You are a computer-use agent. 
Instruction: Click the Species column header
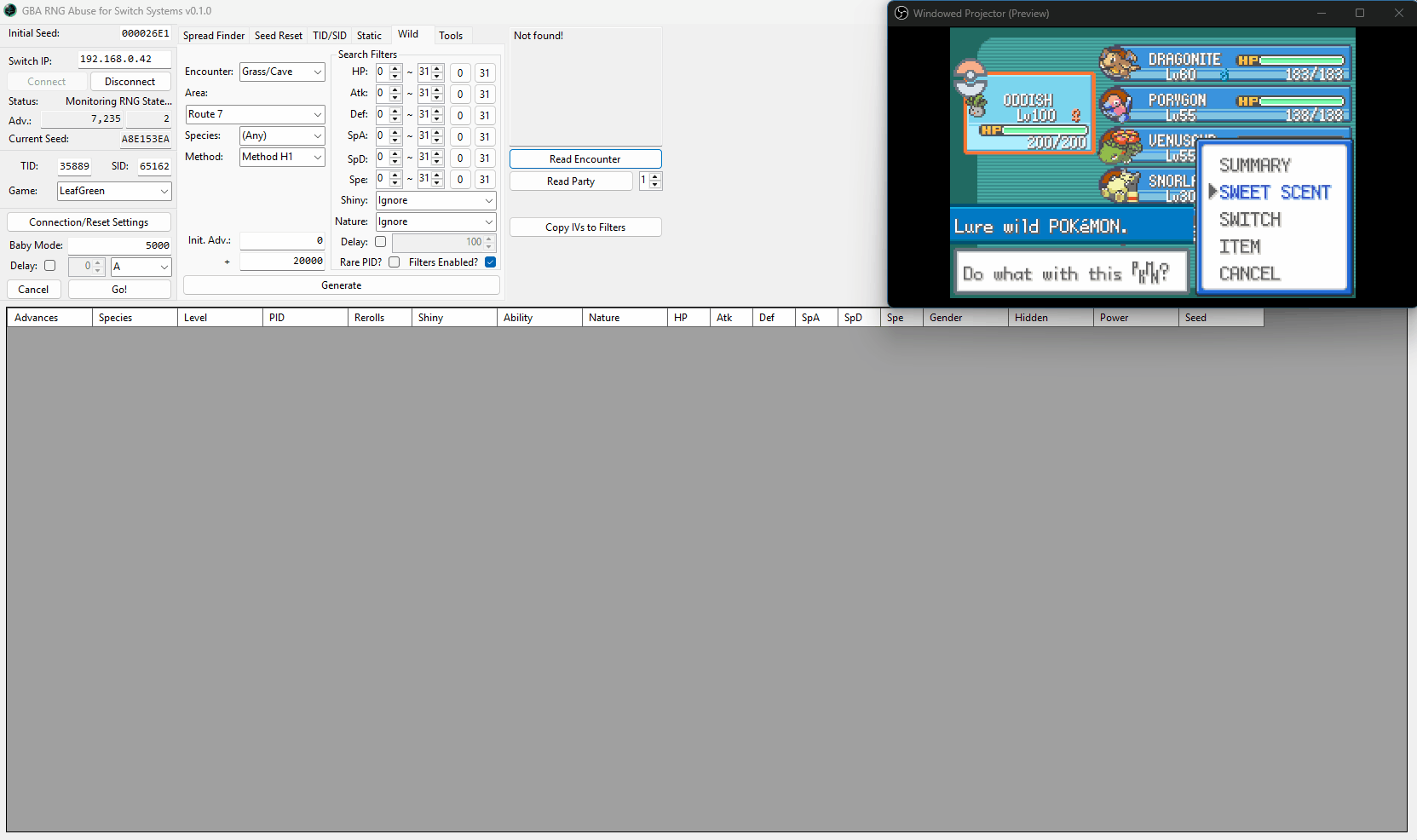click(x=135, y=318)
